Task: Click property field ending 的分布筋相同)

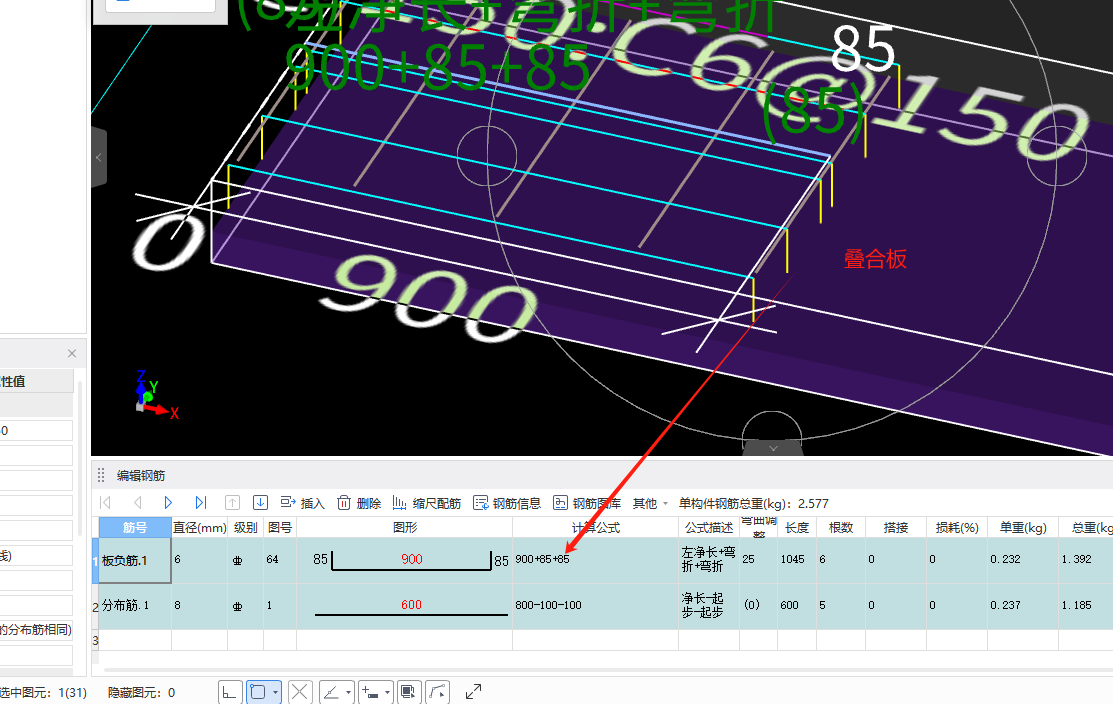Action: (x=36, y=629)
